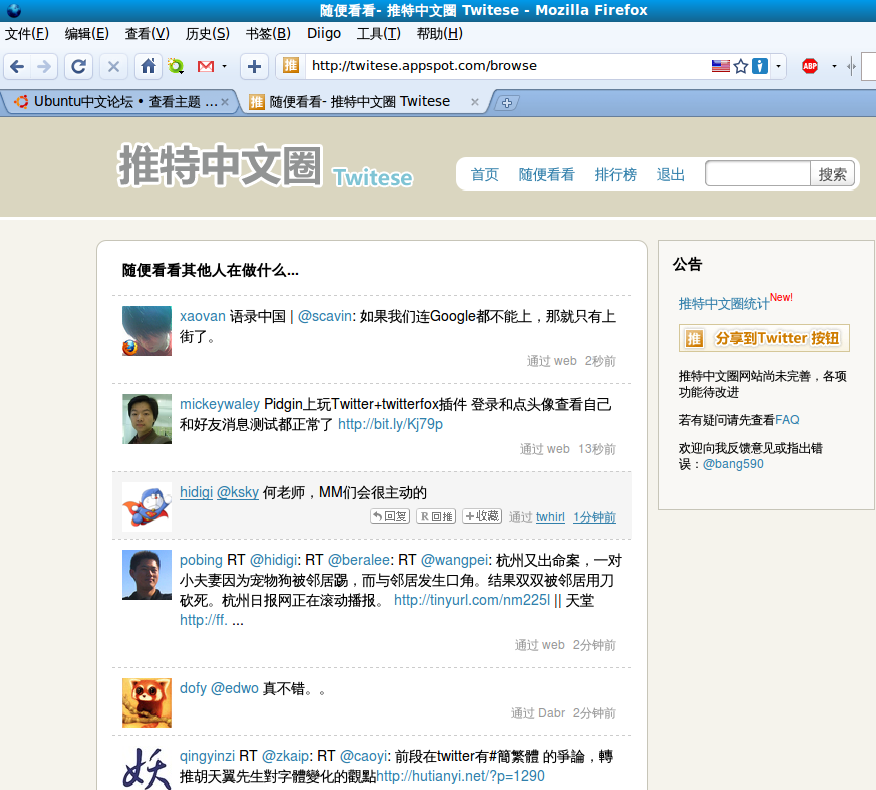Go back with the browser back arrow

point(17,67)
